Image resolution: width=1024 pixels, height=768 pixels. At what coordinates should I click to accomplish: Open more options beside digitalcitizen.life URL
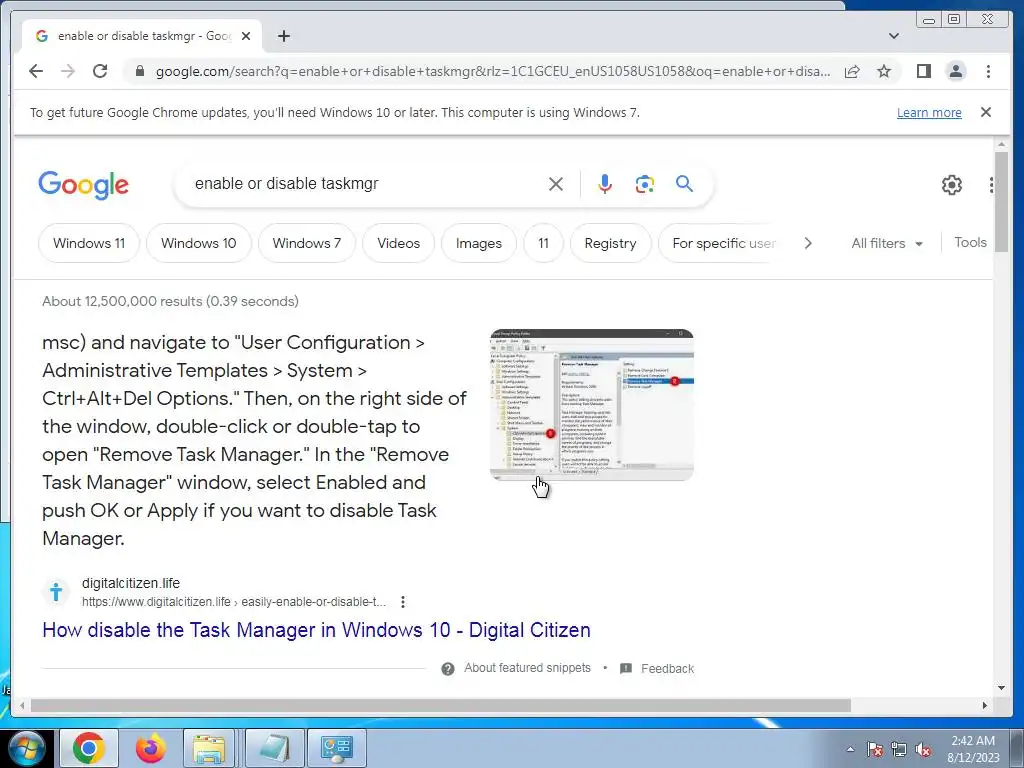click(x=403, y=601)
